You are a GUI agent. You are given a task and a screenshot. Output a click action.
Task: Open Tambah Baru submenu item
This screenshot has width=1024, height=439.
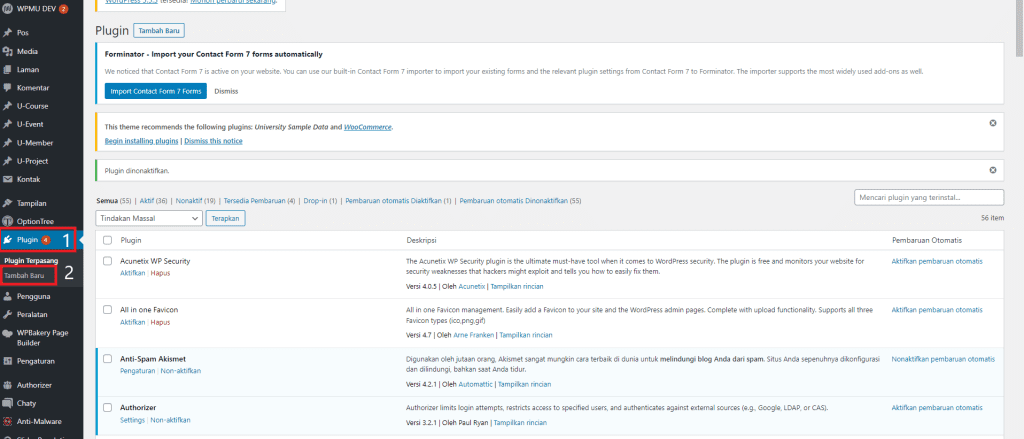point(23,276)
